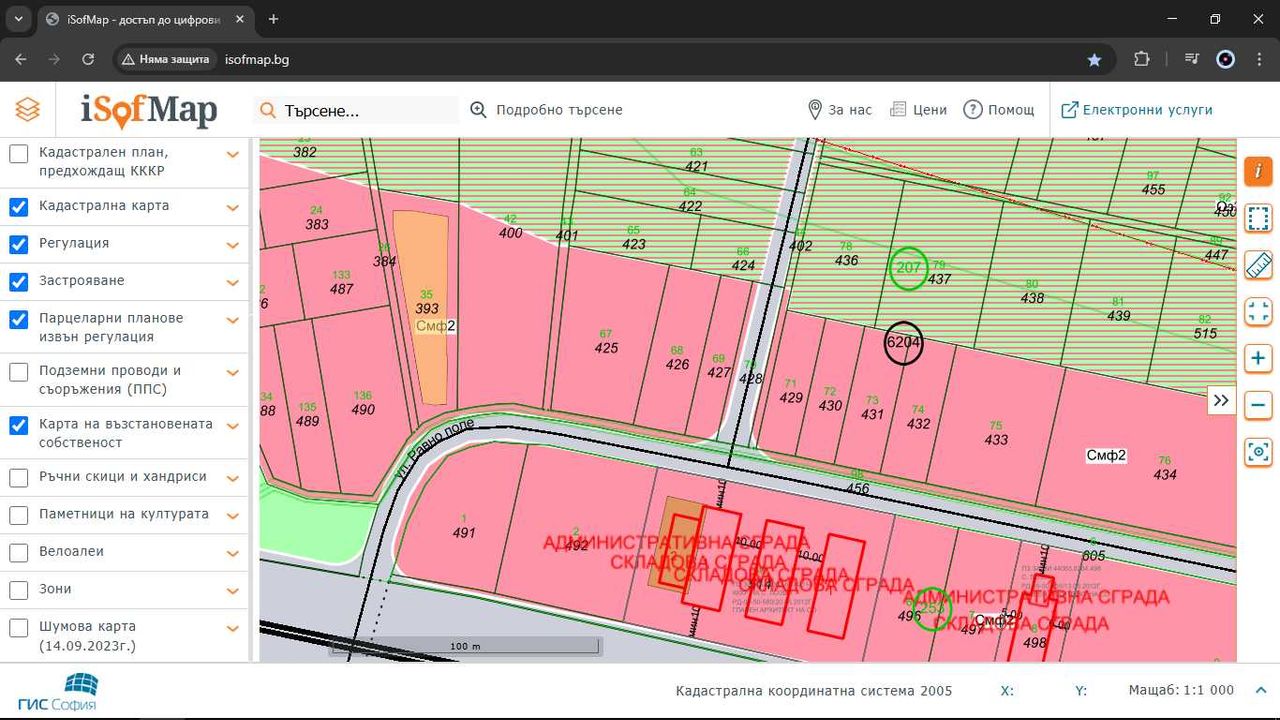Viewport: 1280px width, 720px height.
Task: Click parcel number 433 on map
Action: [x=996, y=440]
